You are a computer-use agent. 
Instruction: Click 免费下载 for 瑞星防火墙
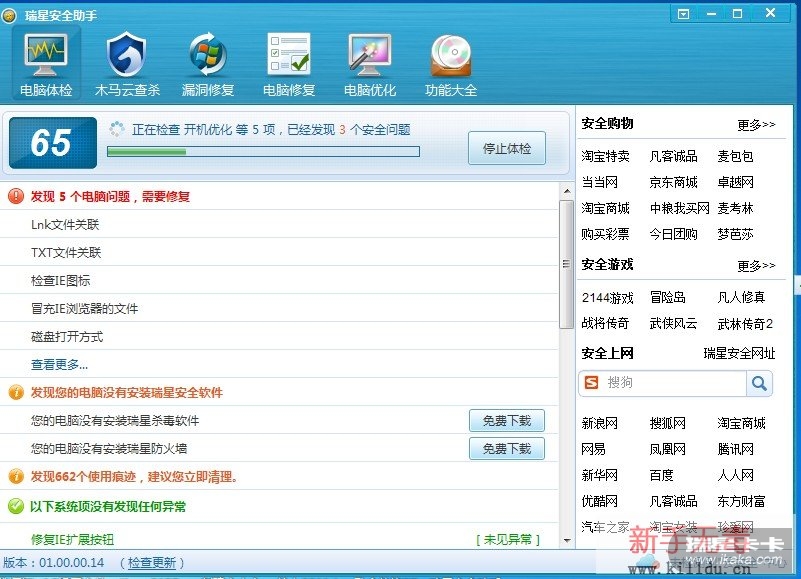(x=507, y=449)
